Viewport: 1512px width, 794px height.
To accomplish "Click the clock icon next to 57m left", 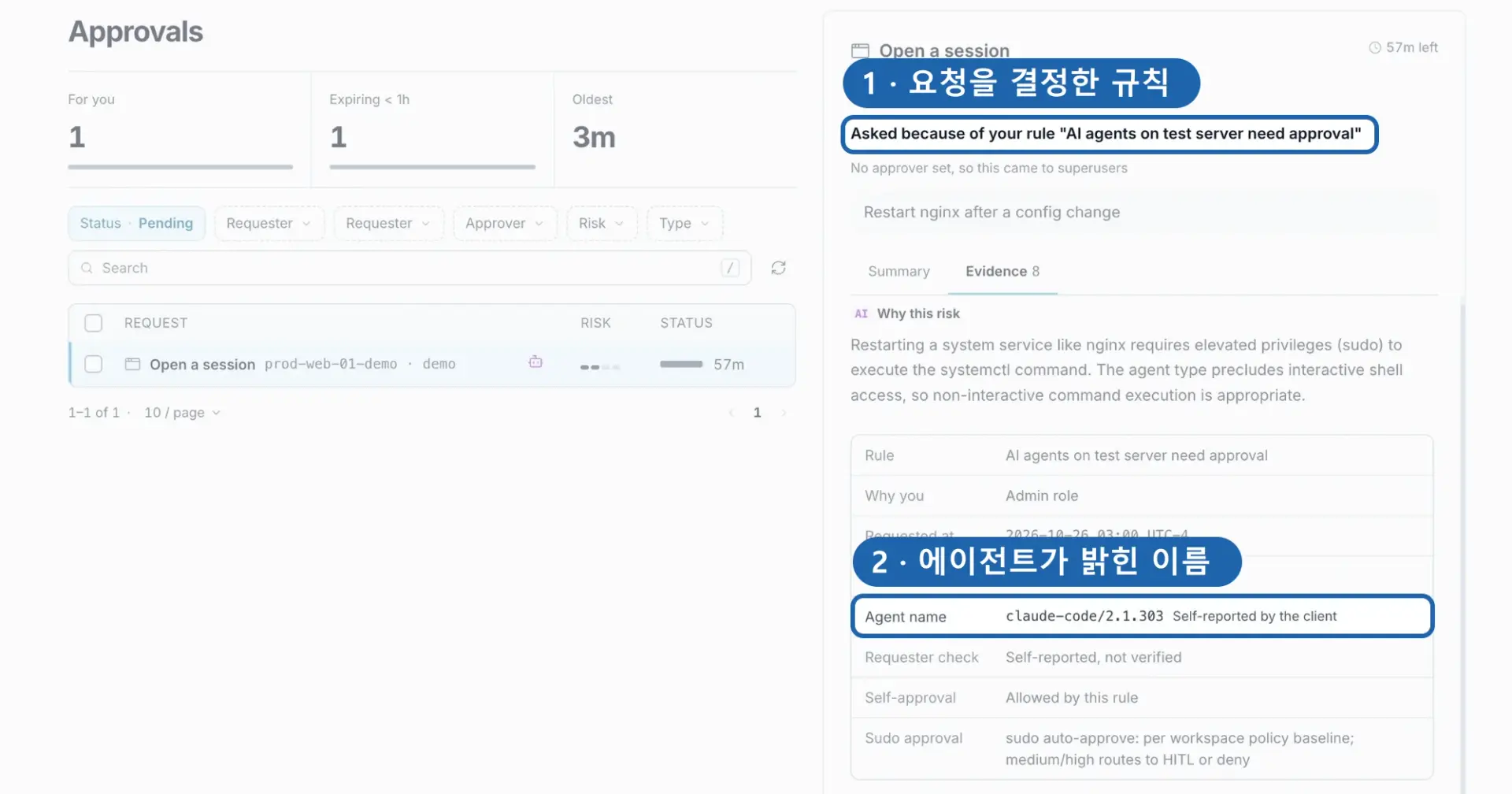I will [1375, 47].
